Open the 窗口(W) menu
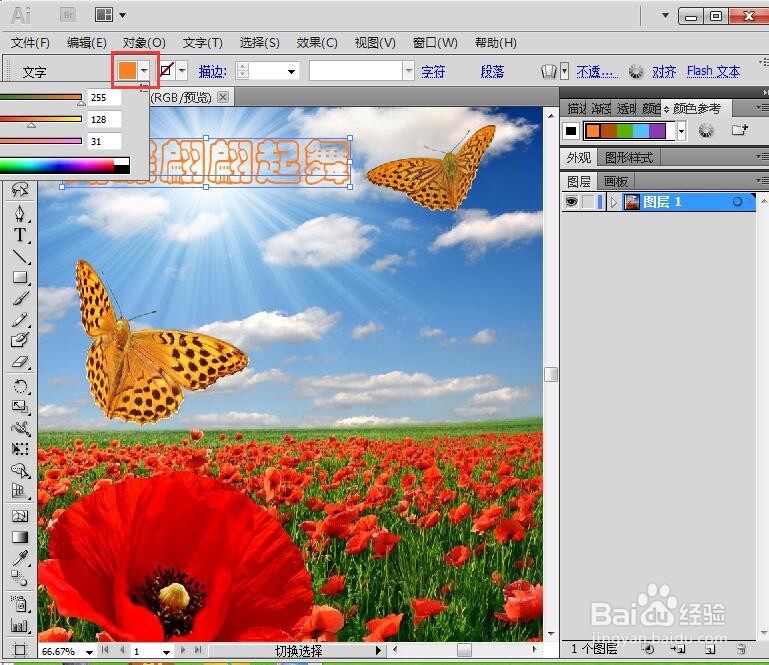Viewport: 769px width, 665px height. (x=435, y=43)
